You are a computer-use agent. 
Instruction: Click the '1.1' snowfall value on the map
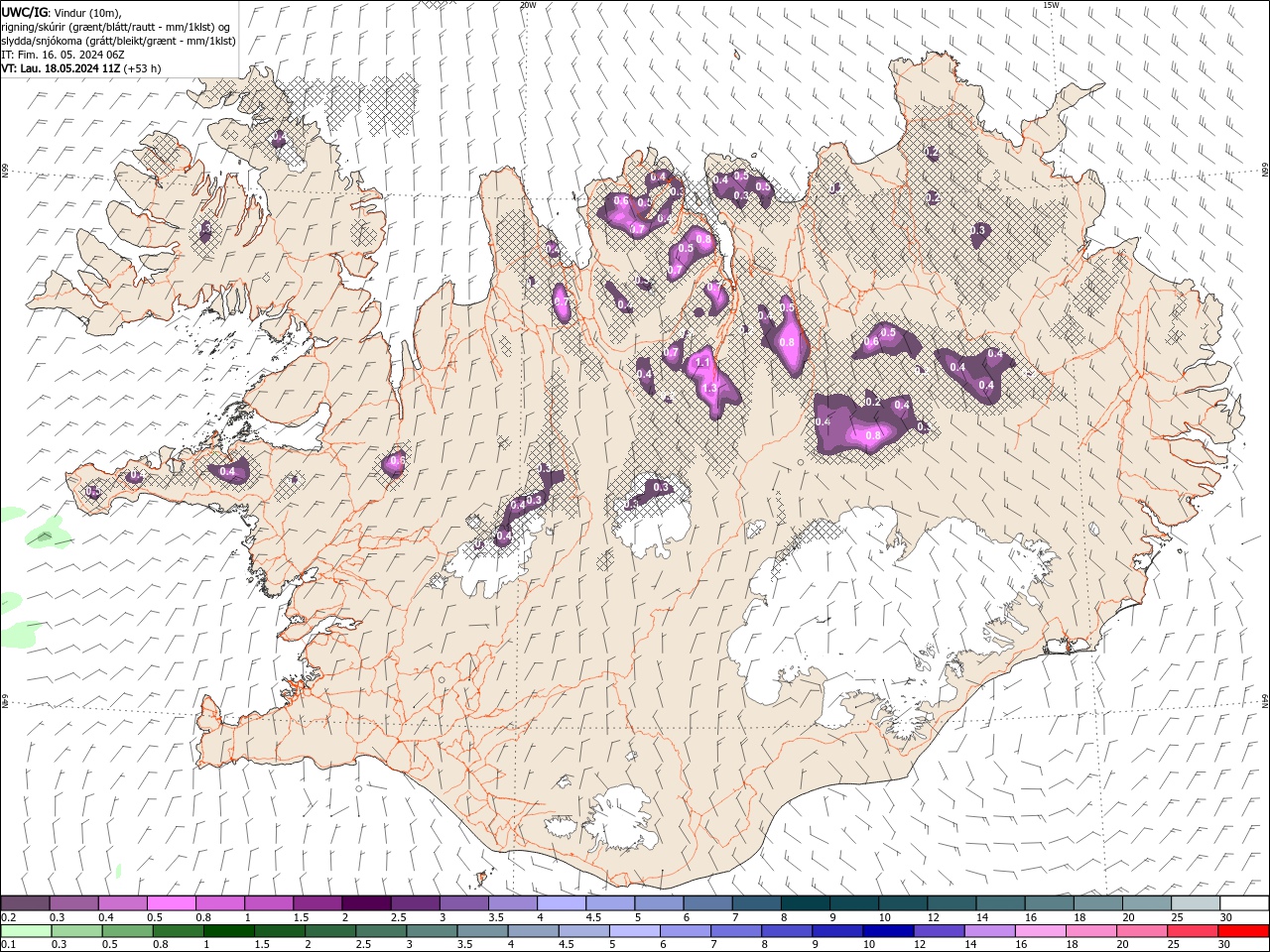[x=703, y=363]
